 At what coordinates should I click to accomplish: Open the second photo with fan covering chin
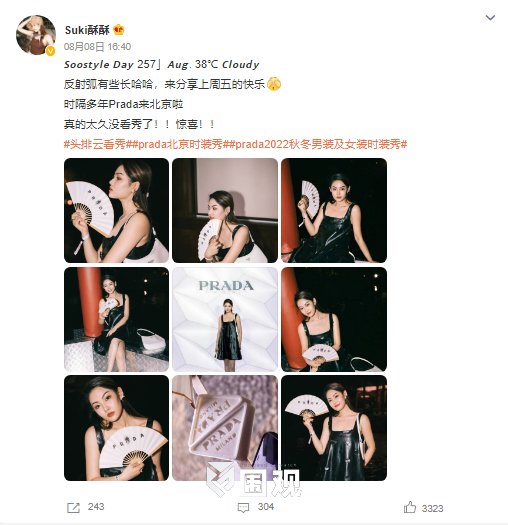click(x=225, y=210)
